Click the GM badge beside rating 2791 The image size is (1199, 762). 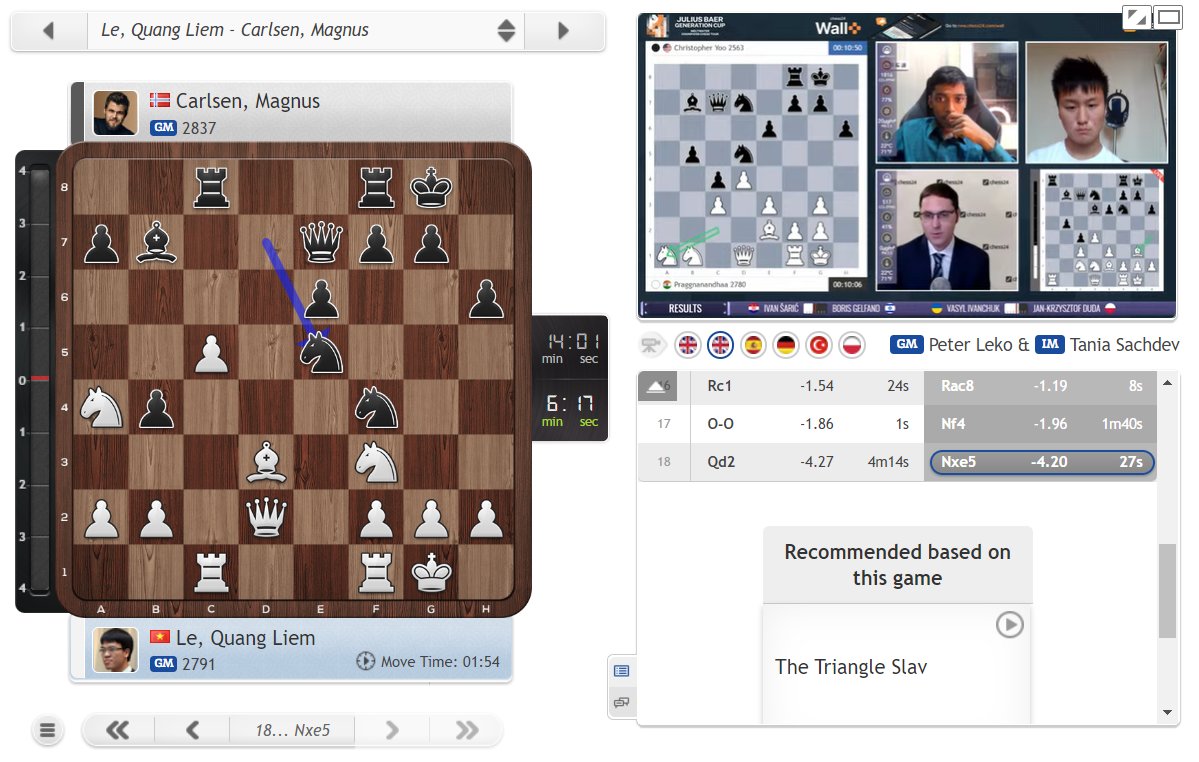tap(164, 663)
